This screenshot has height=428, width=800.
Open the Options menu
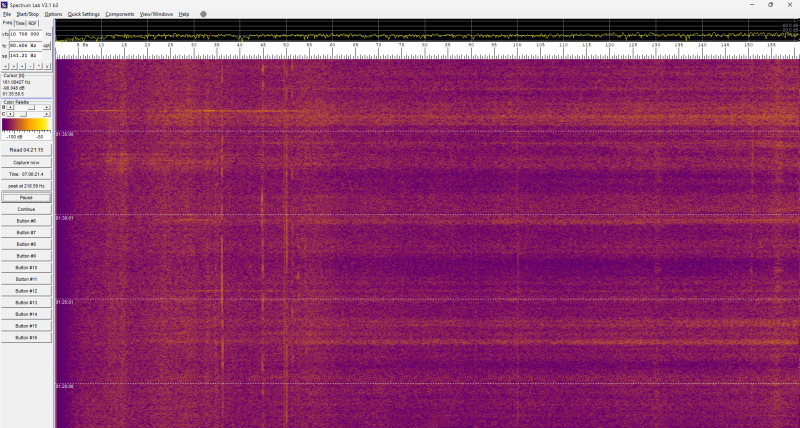53,14
